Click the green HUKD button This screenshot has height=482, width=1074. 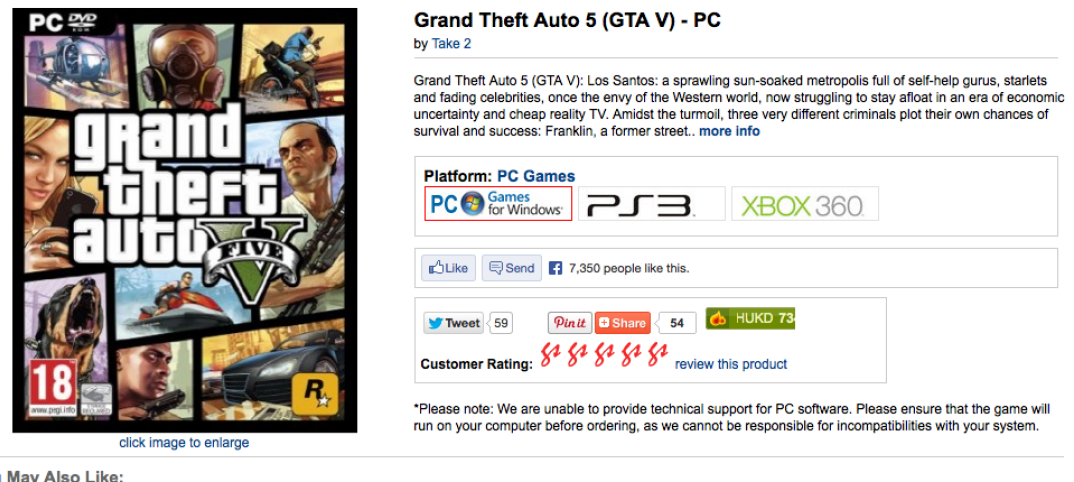click(x=750, y=319)
